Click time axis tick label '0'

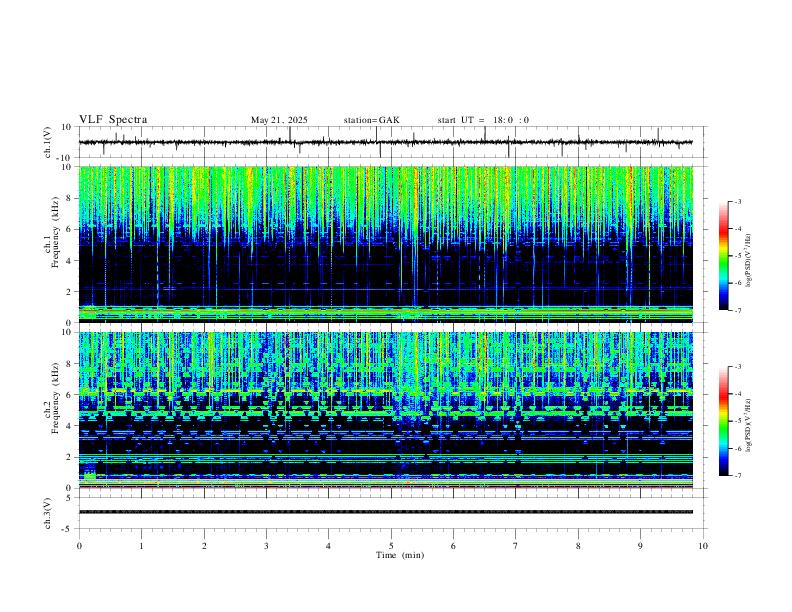79,546
